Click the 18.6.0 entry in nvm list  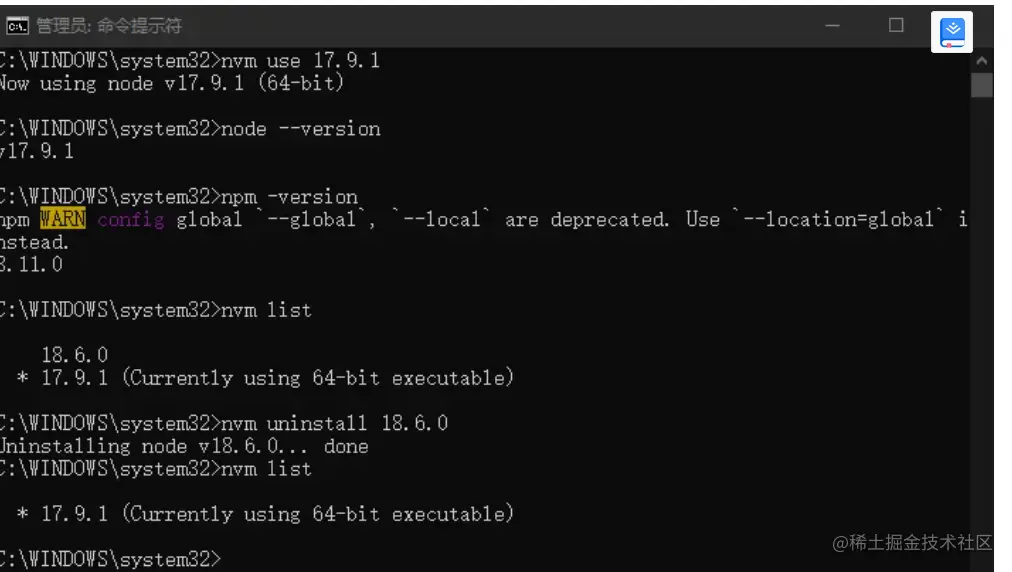(x=74, y=355)
